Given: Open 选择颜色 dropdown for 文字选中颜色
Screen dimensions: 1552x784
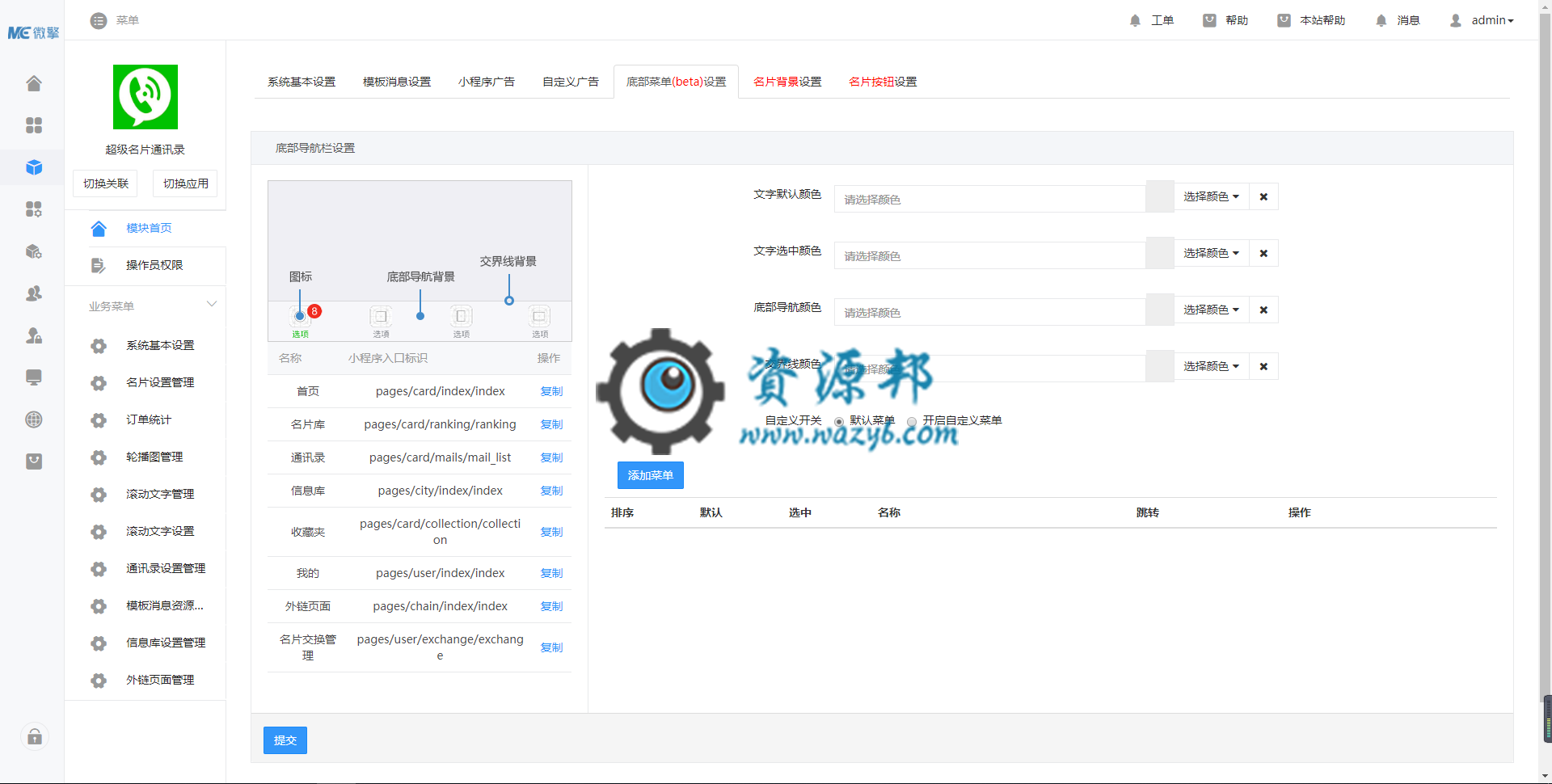Looking at the screenshot, I should [x=1211, y=253].
